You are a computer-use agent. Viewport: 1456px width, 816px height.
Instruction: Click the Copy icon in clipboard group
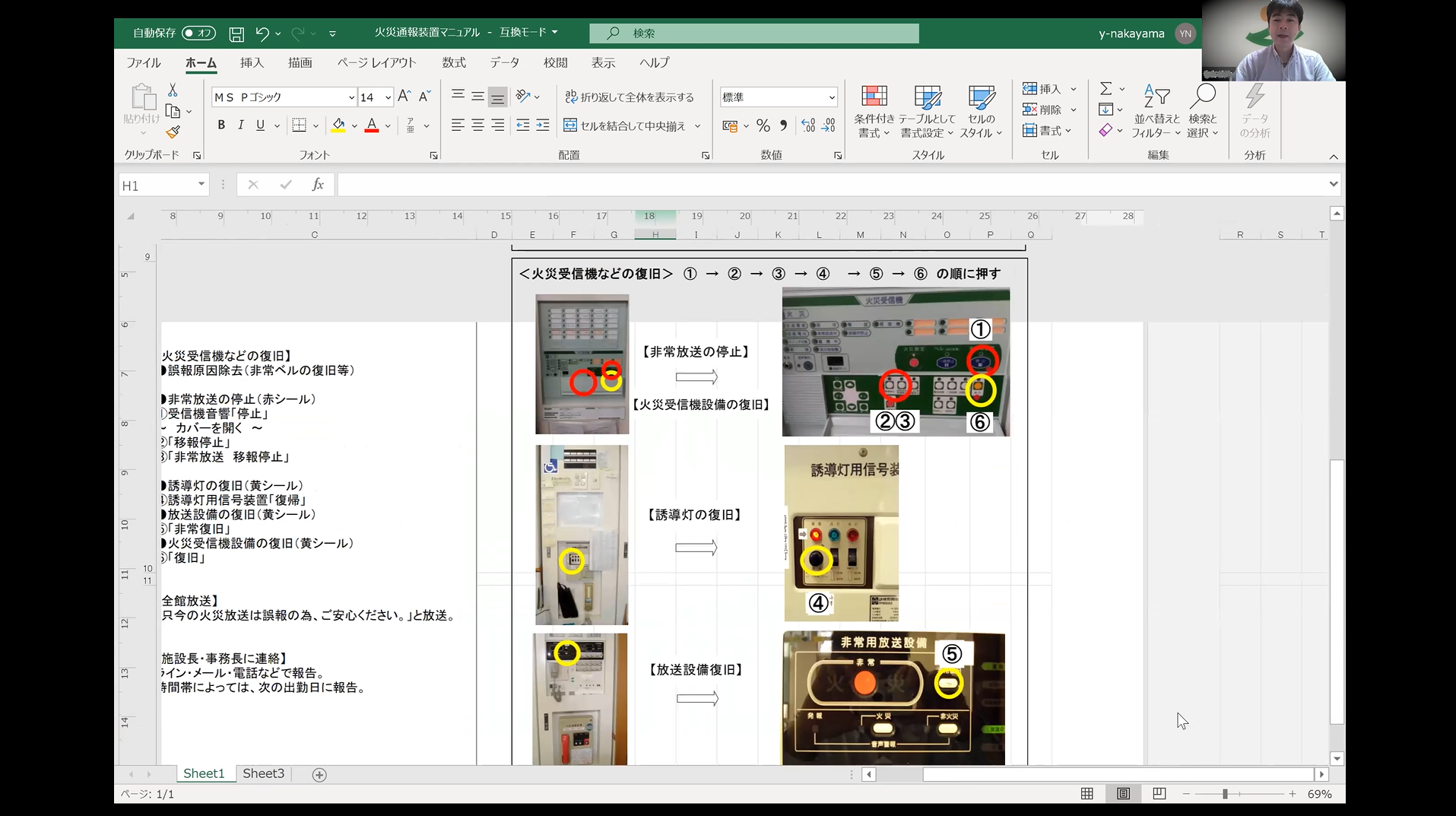pos(173,112)
